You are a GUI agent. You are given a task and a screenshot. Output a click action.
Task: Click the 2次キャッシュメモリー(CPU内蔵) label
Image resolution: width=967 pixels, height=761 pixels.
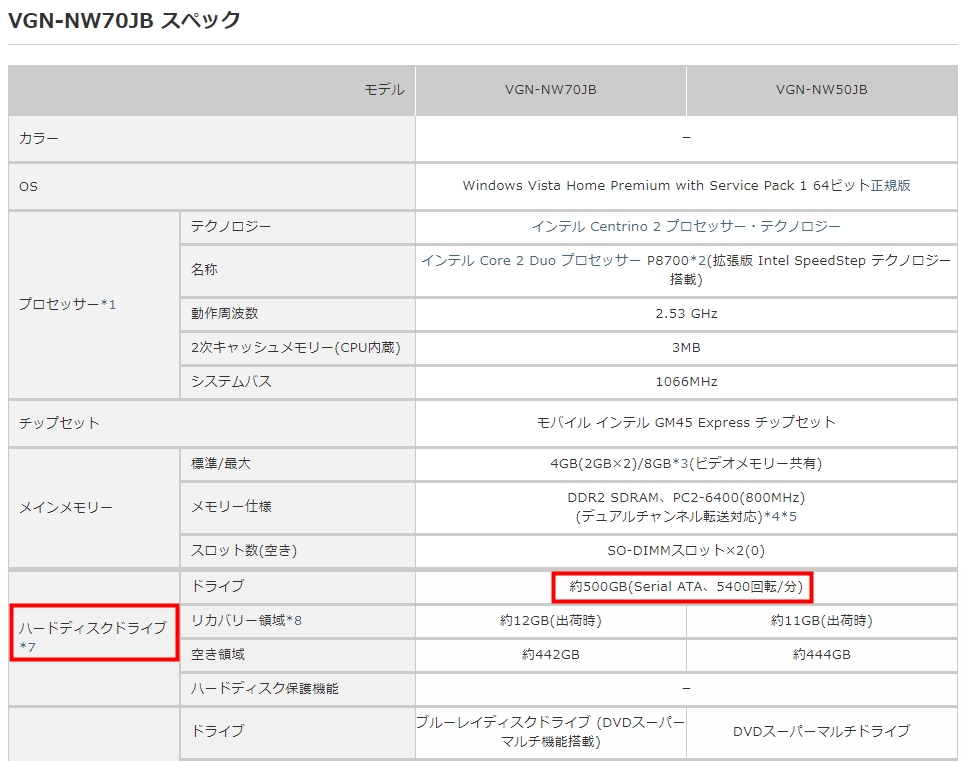(297, 348)
